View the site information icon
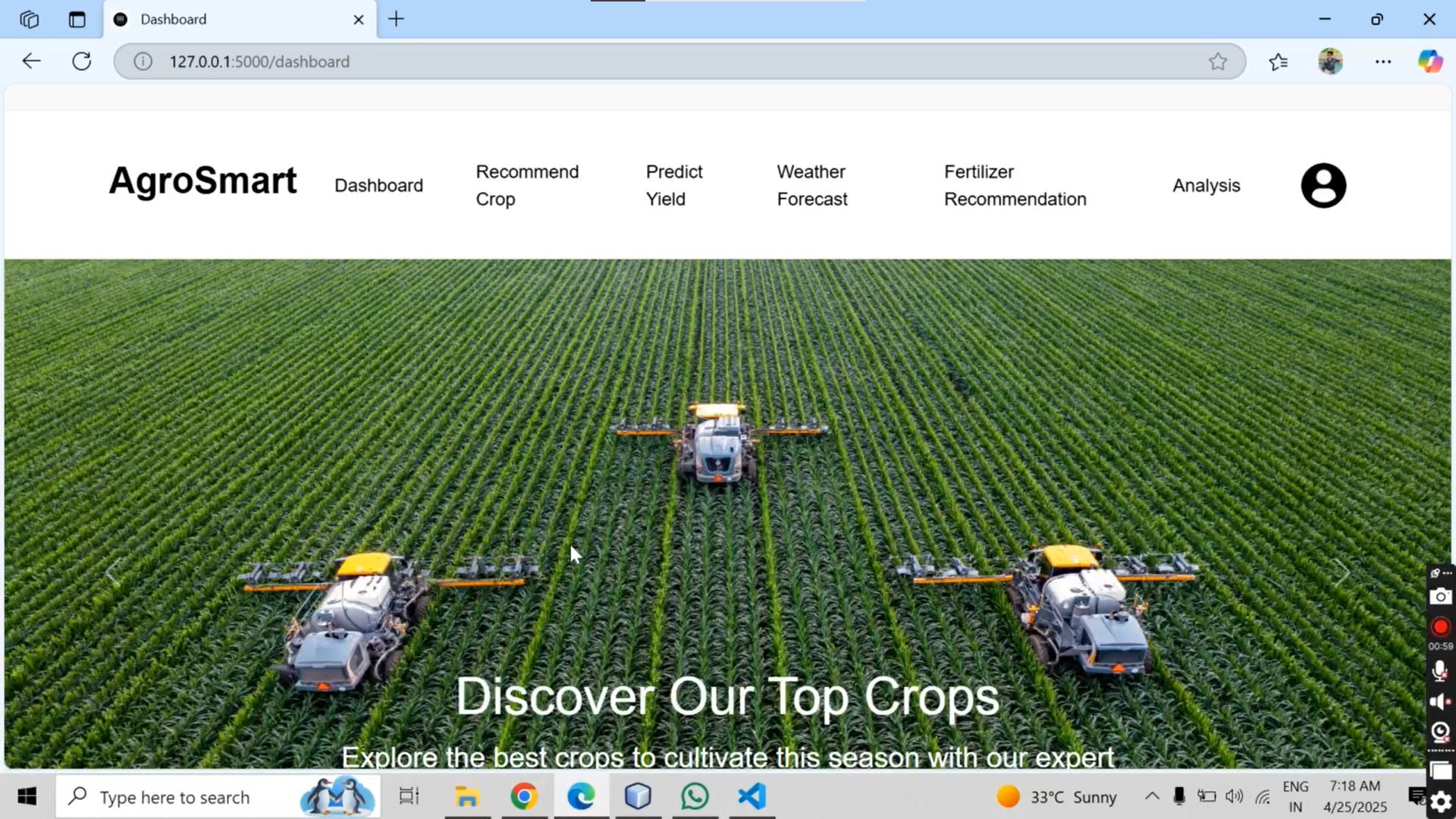The width and height of the screenshot is (1456, 819). (143, 61)
